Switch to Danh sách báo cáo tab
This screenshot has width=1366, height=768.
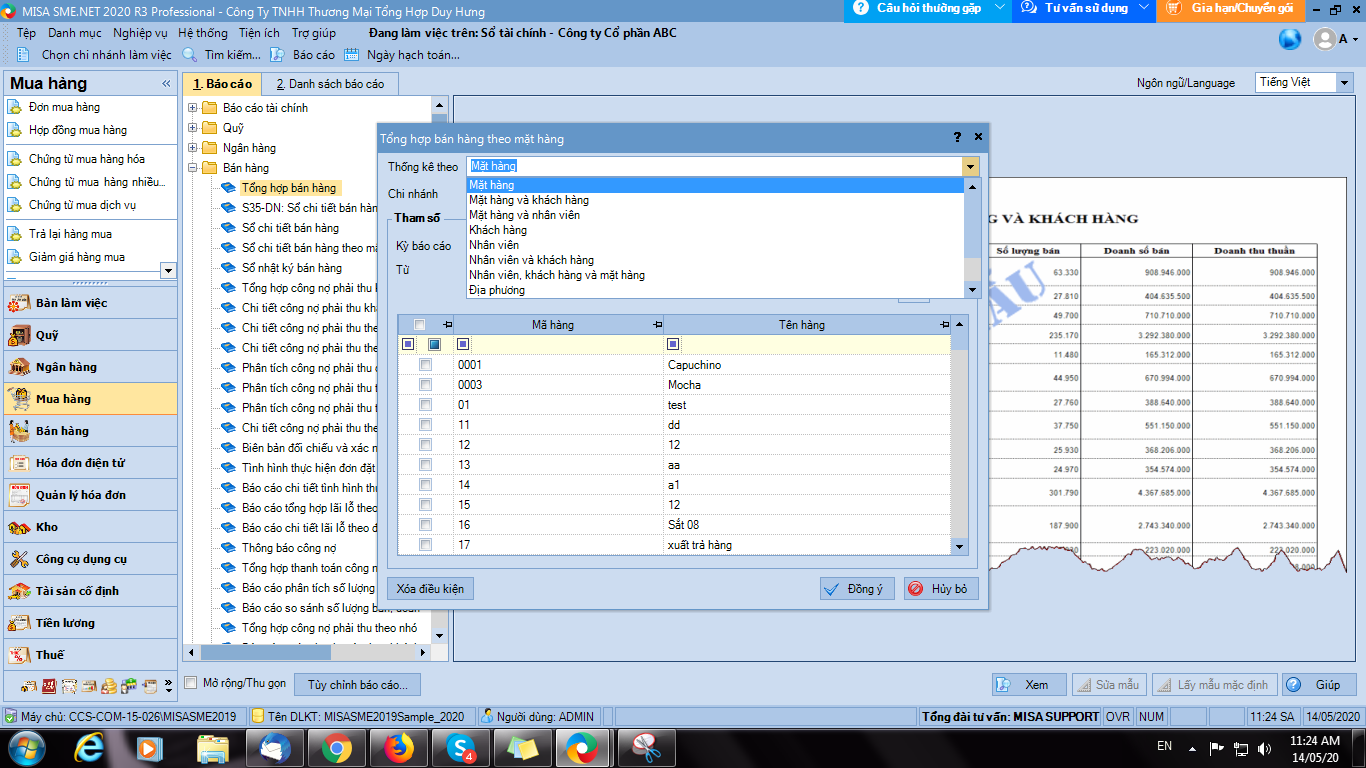pos(330,84)
